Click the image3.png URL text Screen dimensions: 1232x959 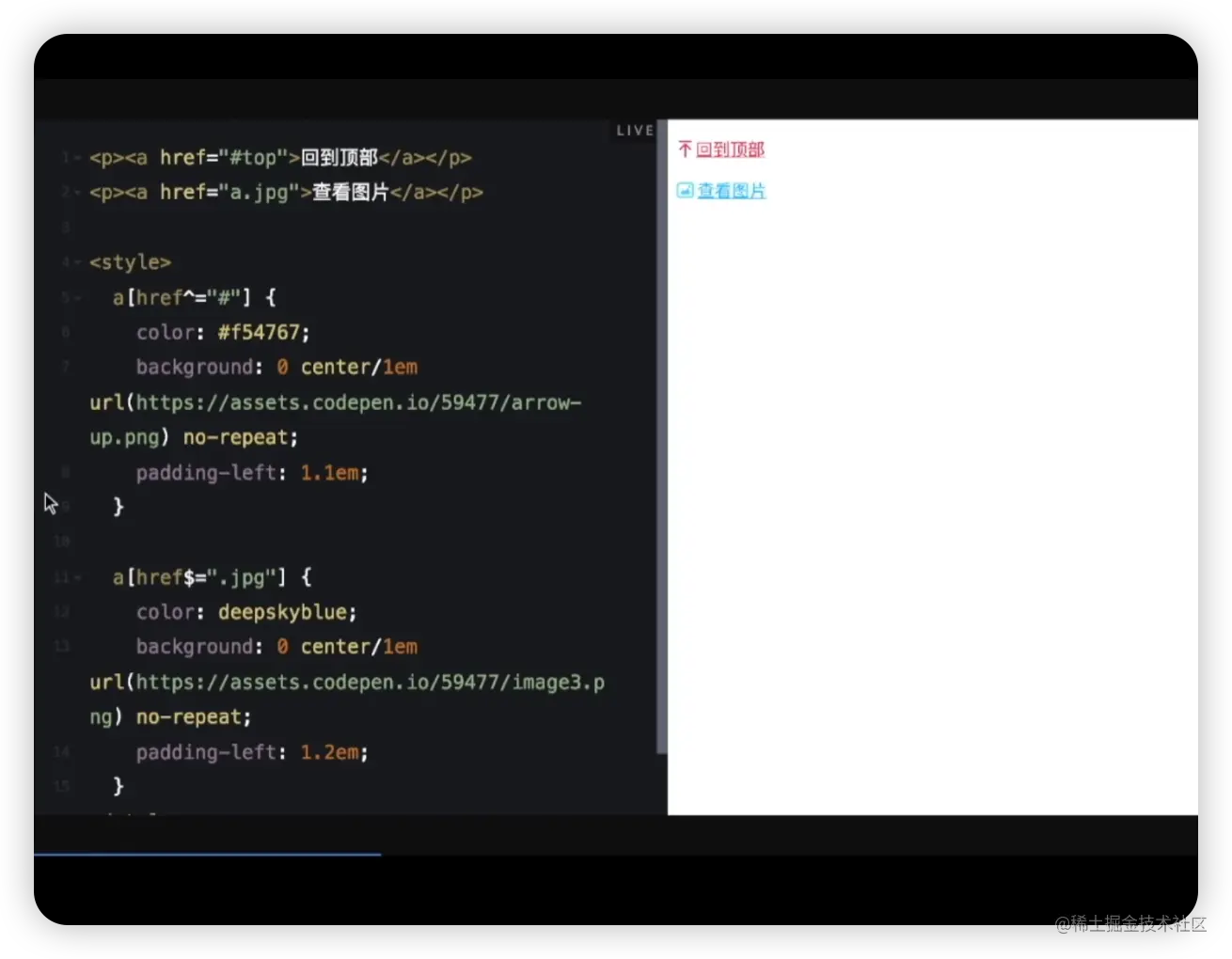[x=347, y=700]
